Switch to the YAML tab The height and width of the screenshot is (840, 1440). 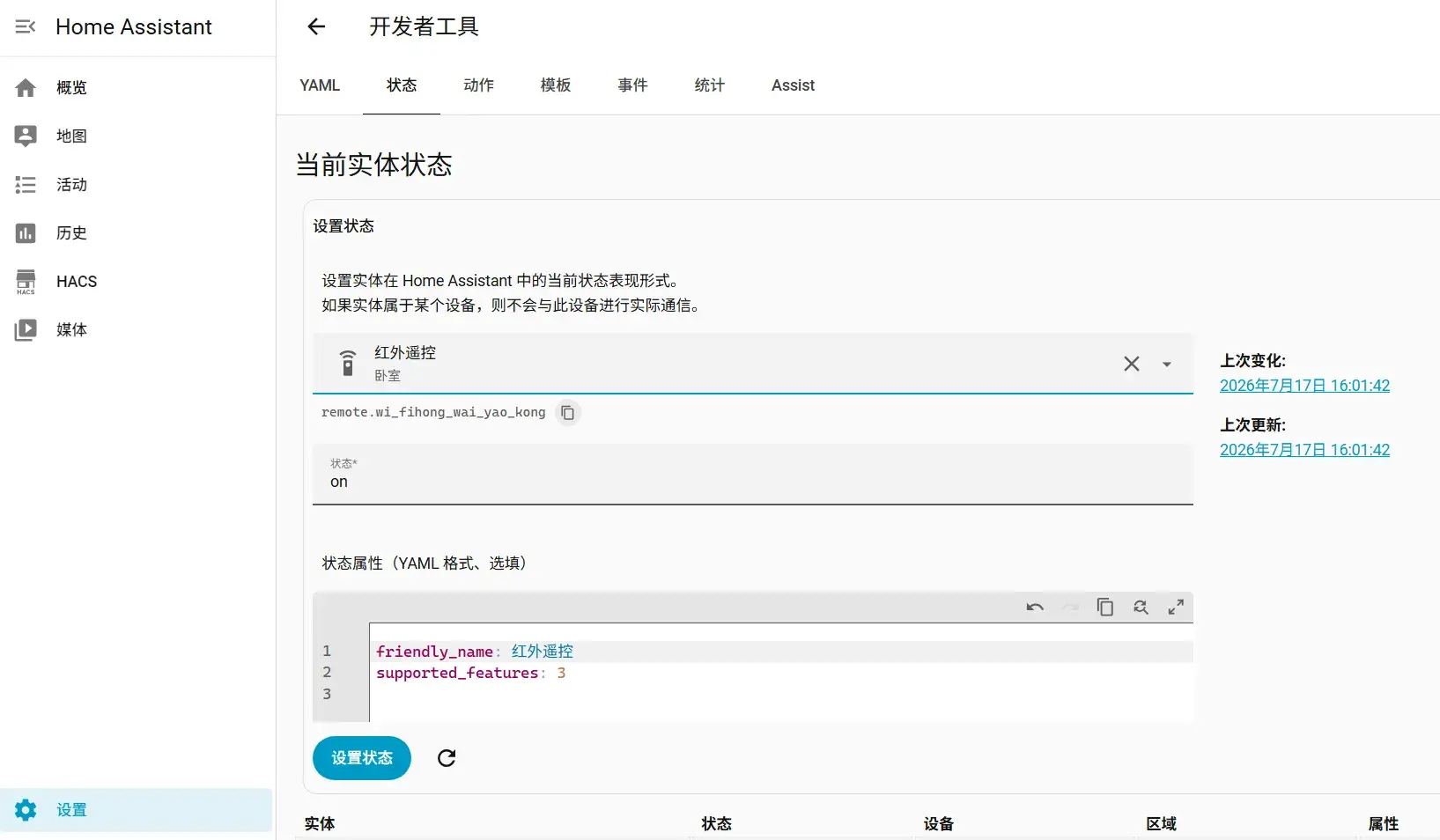(x=320, y=85)
